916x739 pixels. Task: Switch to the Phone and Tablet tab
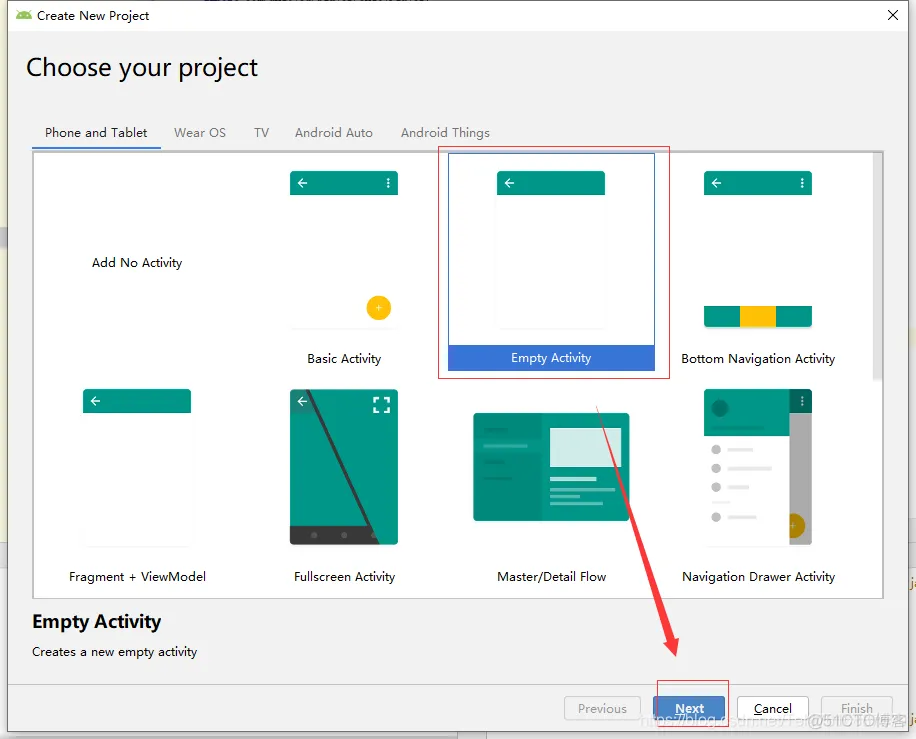pyautogui.click(x=96, y=133)
